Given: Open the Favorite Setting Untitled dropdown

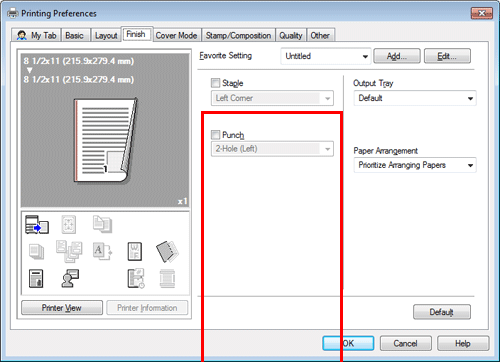Looking at the screenshot, I should (x=326, y=56).
